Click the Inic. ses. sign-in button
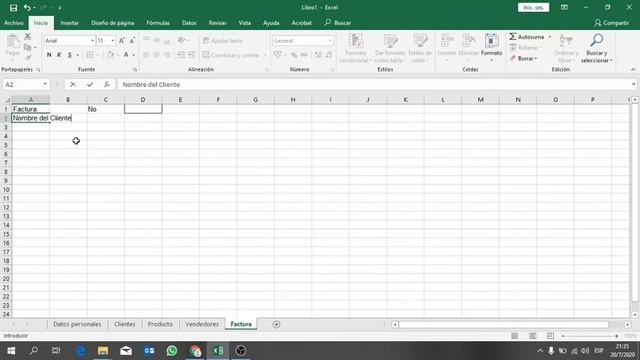The image size is (640, 360). pyautogui.click(x=533, y=8)
